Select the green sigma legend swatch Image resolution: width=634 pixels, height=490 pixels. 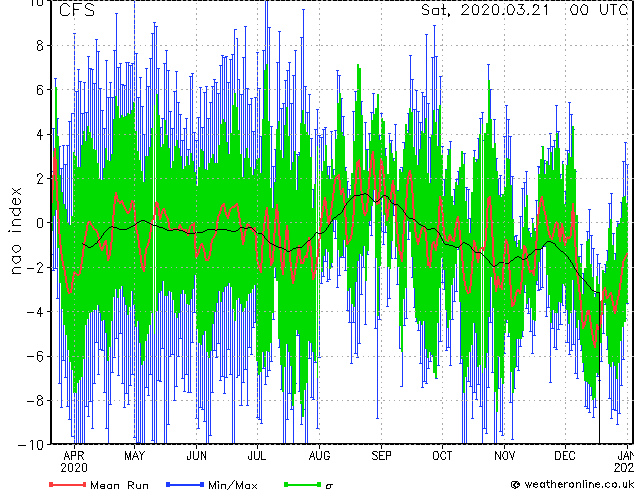[303, 484]
